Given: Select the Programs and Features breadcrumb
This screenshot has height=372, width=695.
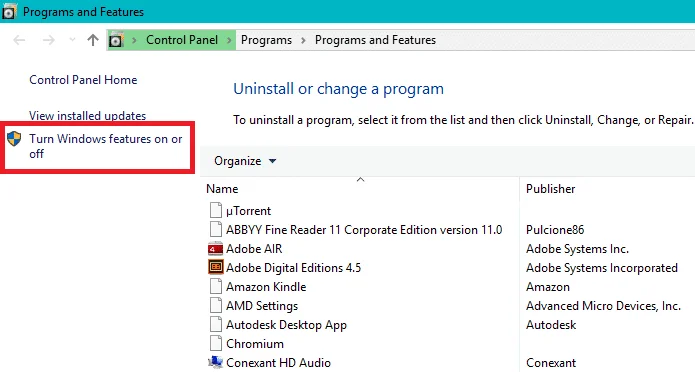Looking at the screenshot, I should click(x=375, y=40).
